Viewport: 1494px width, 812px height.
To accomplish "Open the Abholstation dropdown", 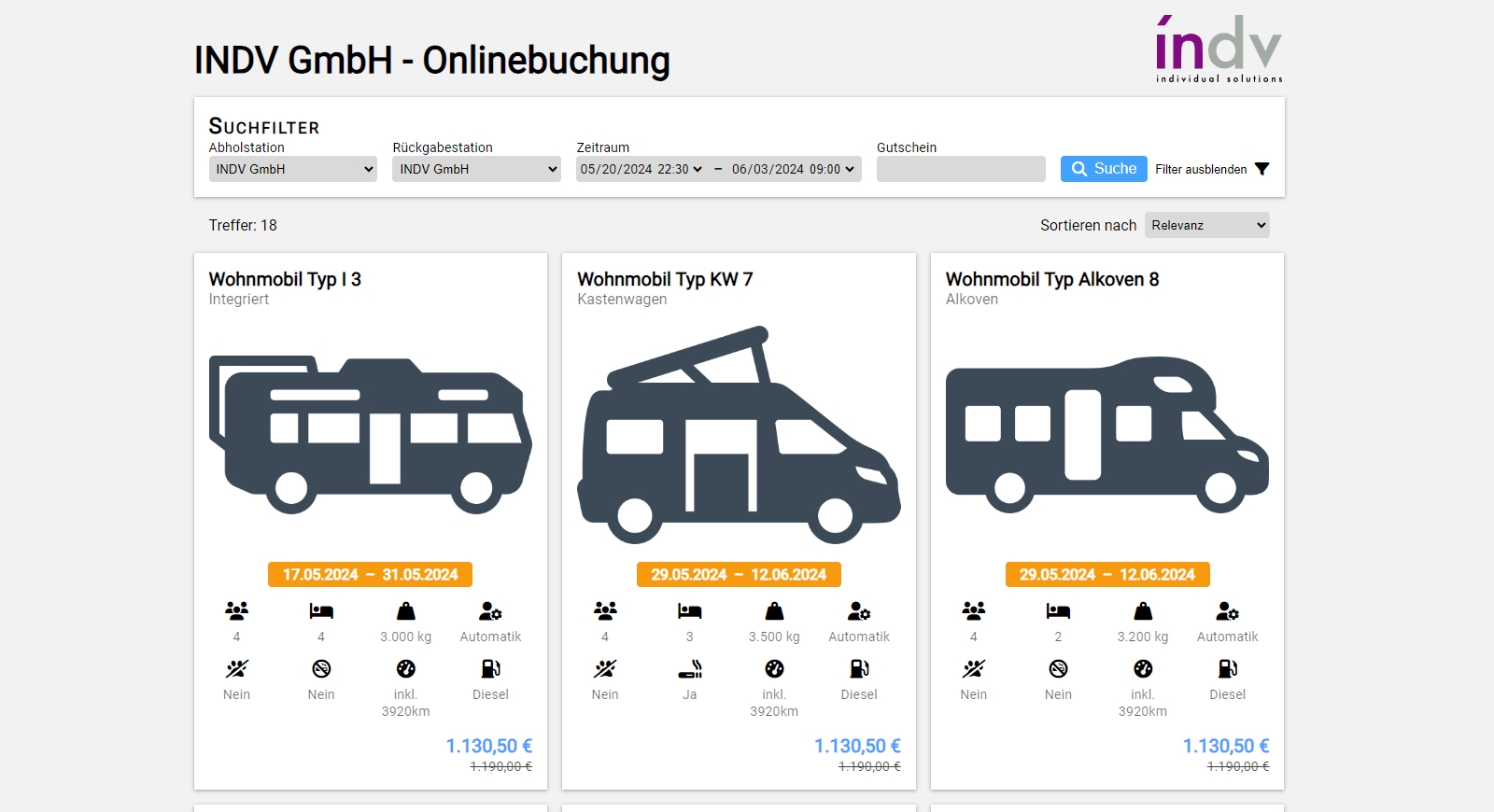I will [293, 169].
